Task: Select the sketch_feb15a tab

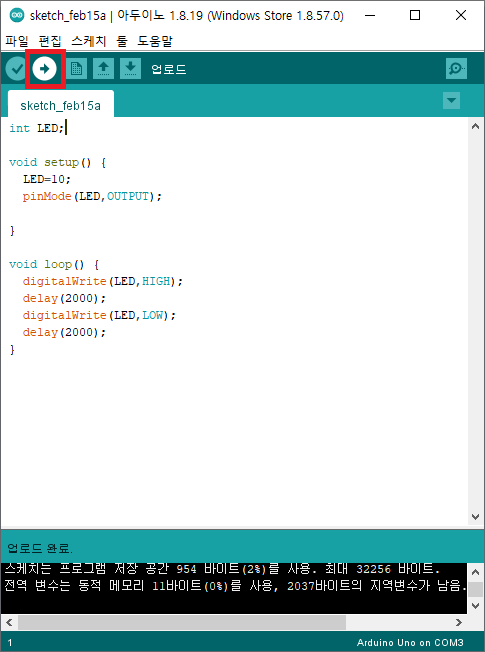Action: (61, 106)
